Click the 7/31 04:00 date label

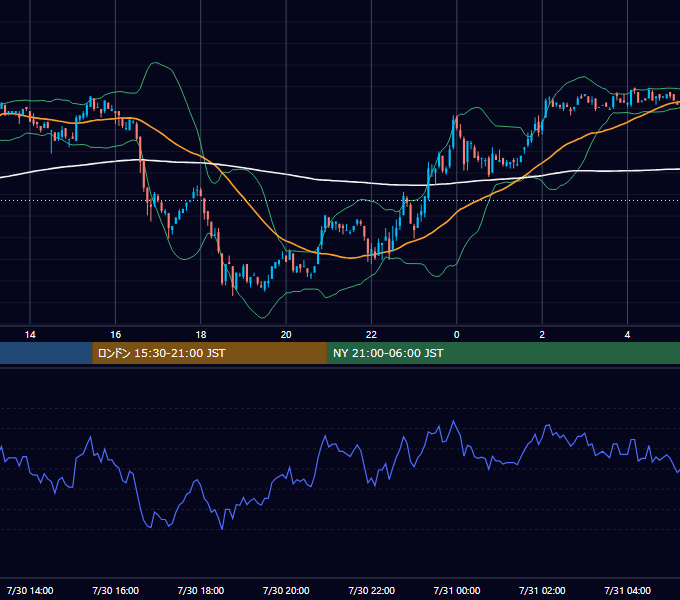point(628,590)
